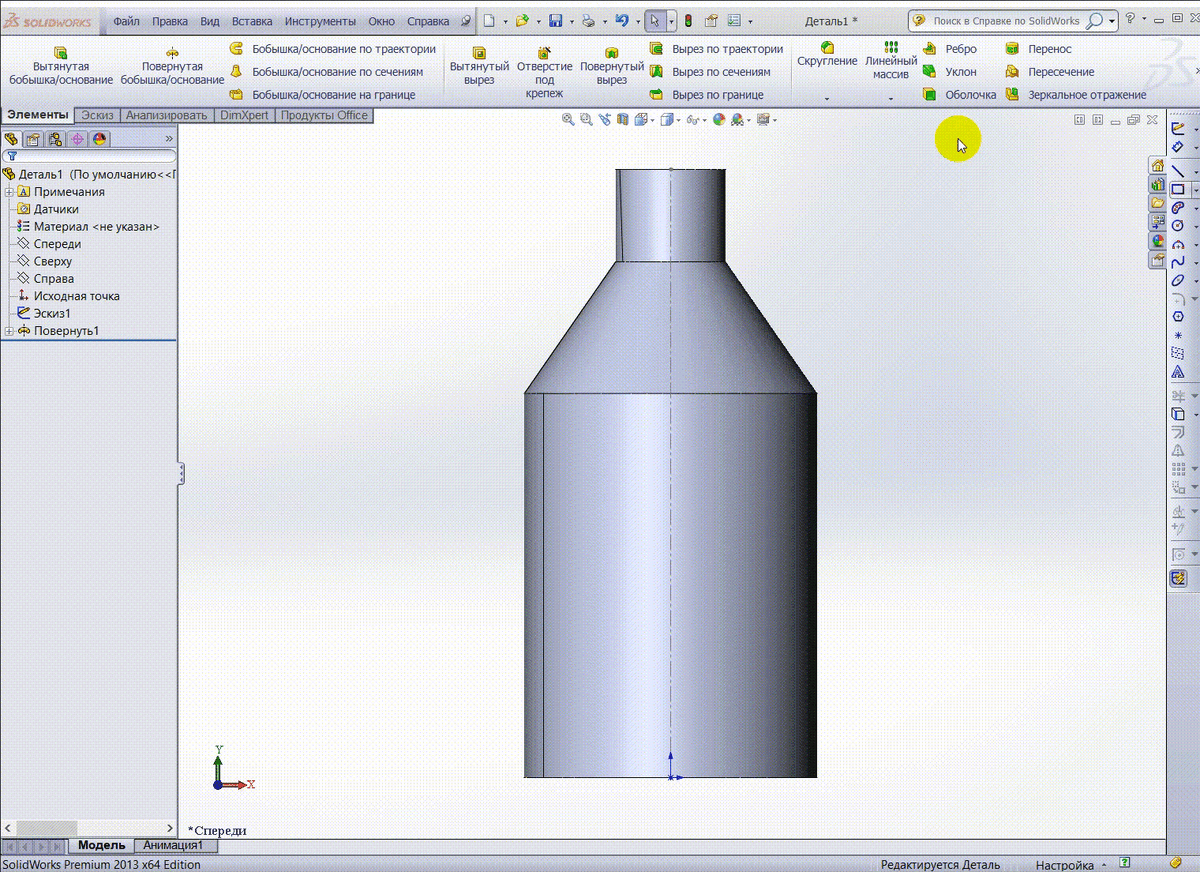Click the New document icon
This screenshot has width=1200, height=872.
click(x=488, y=20)
